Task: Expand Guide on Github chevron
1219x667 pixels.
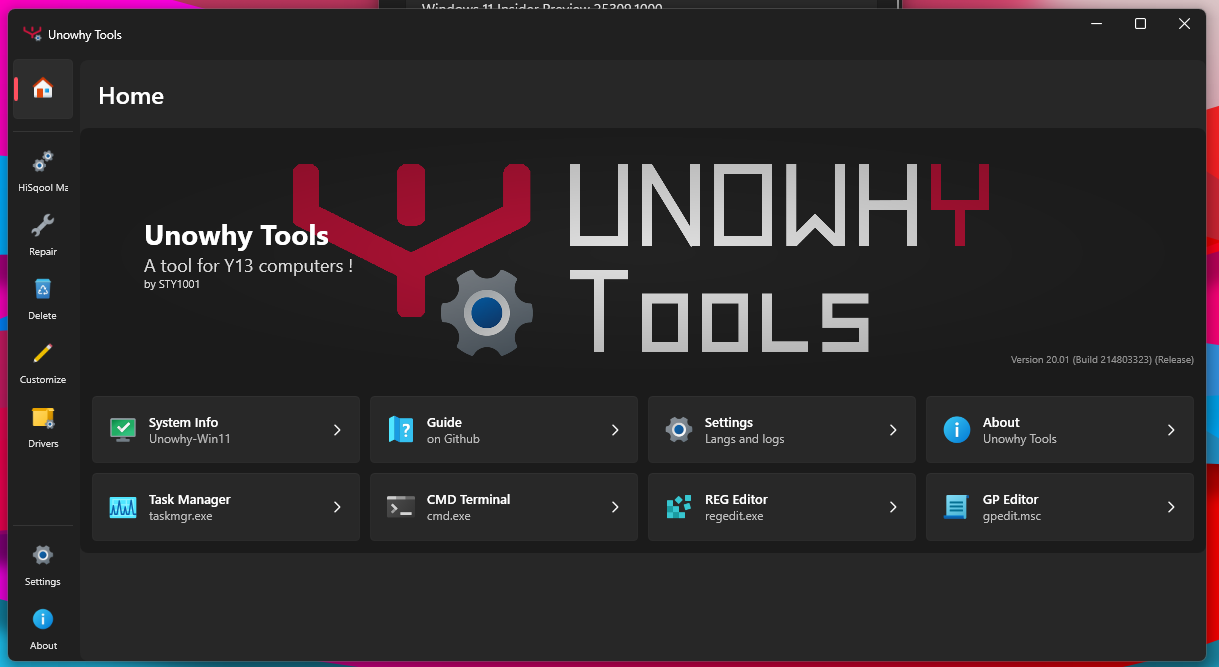Action: 615,430
